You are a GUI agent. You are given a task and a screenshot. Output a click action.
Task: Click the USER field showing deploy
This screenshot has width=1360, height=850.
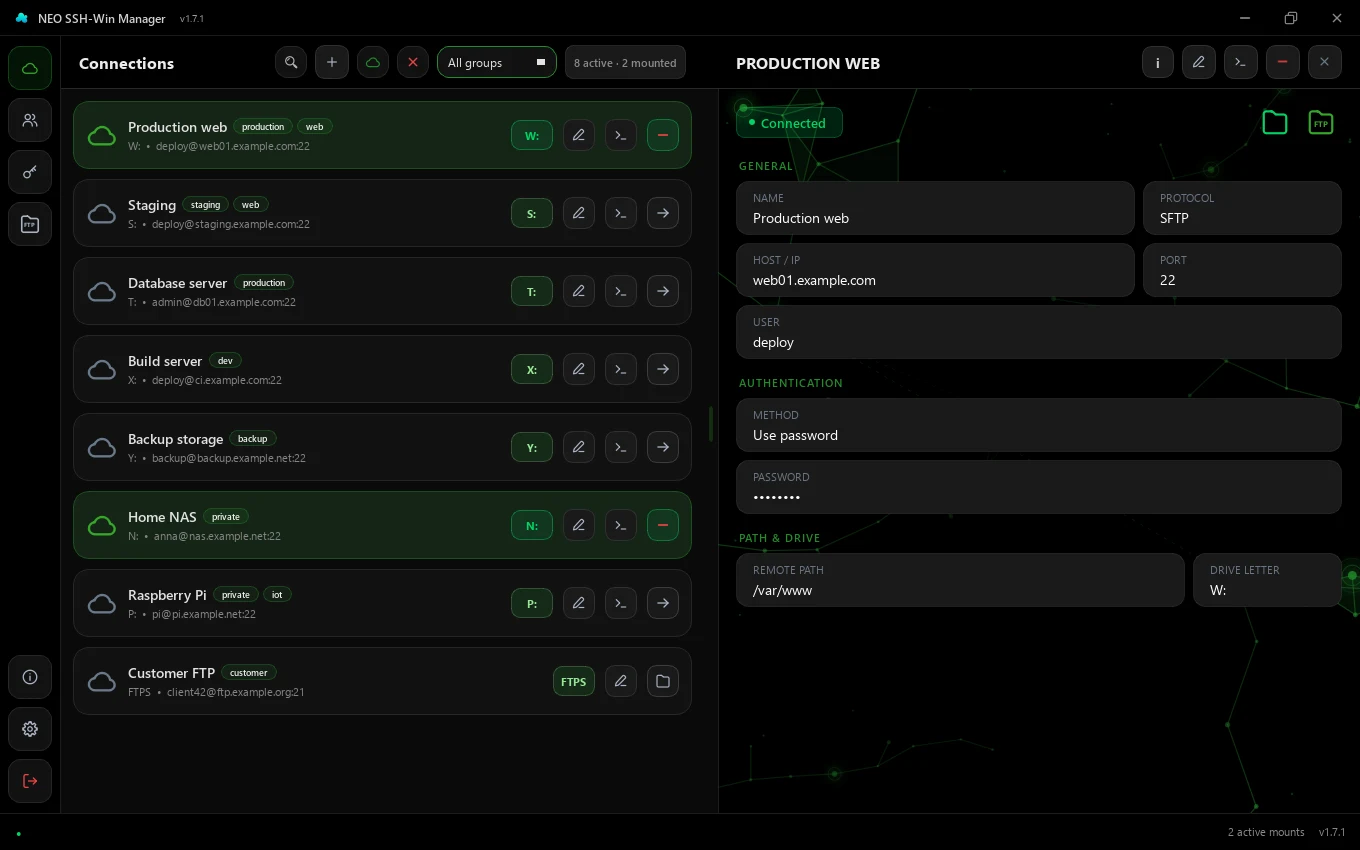point(1039,332)
